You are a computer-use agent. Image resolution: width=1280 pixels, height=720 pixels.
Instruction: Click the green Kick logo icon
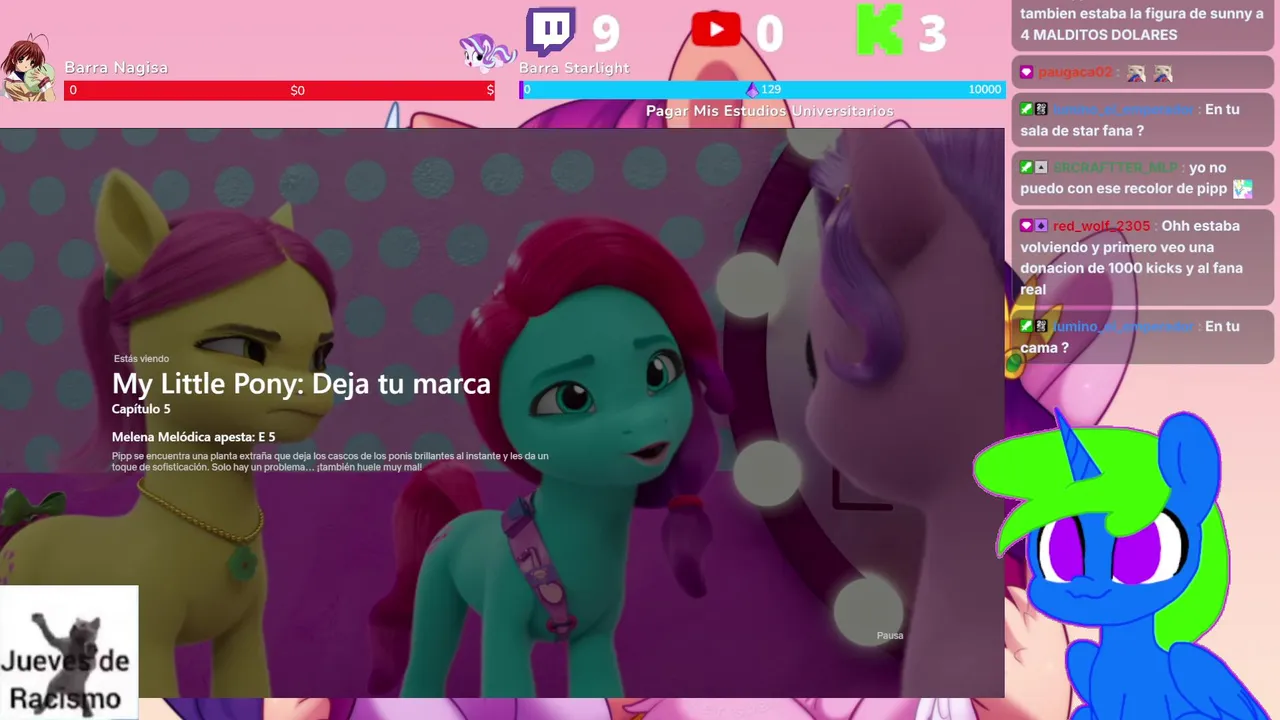pyautogui.click(x=880, y=30)
